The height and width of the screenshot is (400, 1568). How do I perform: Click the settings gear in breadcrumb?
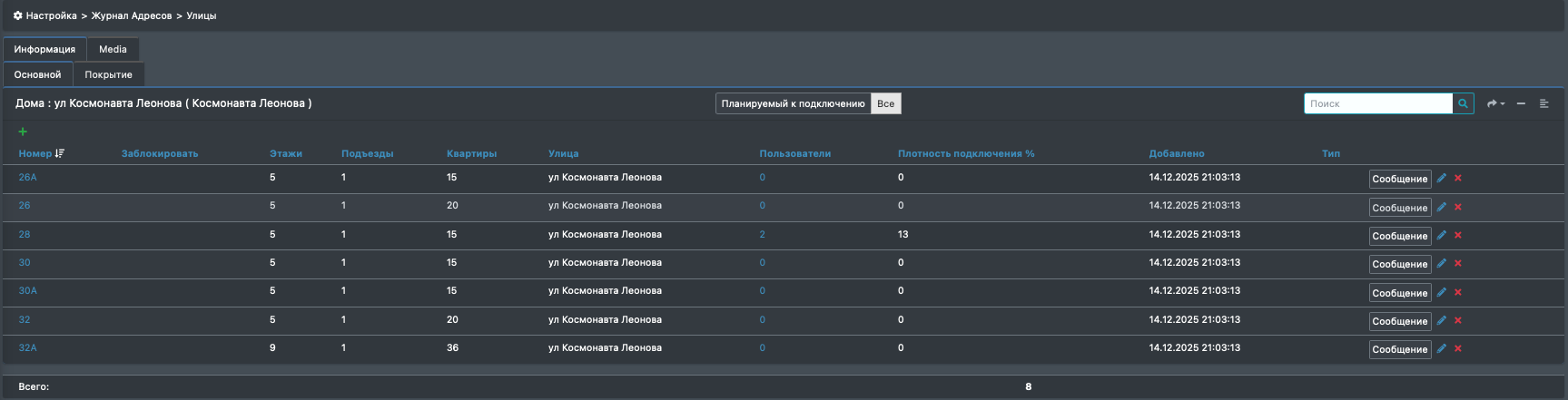click(x=17, y=15)
